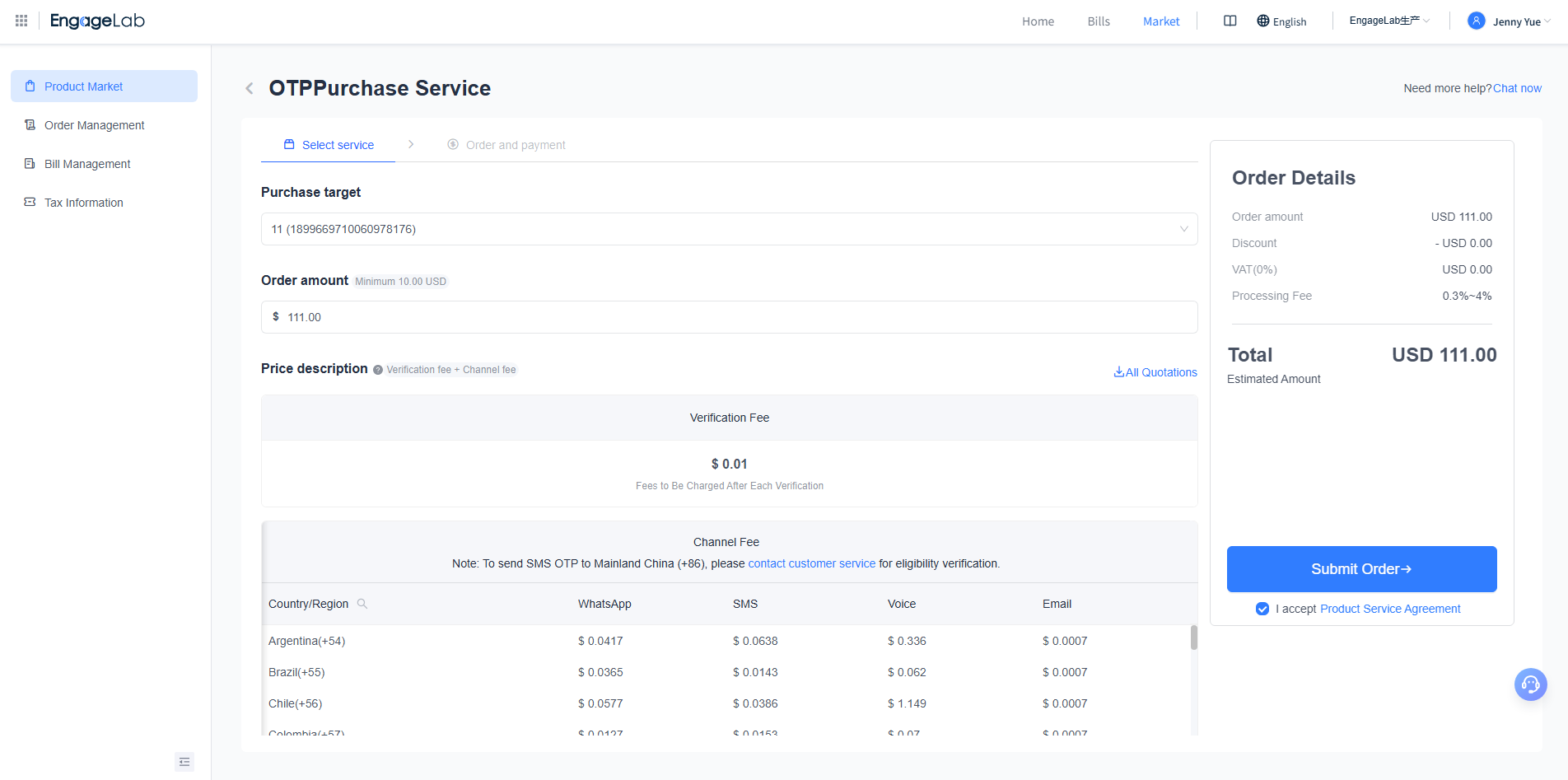1568x780 pixels.
Task: Click Chile SMS price $ 0.0386
Action: (x=755, y=703)
